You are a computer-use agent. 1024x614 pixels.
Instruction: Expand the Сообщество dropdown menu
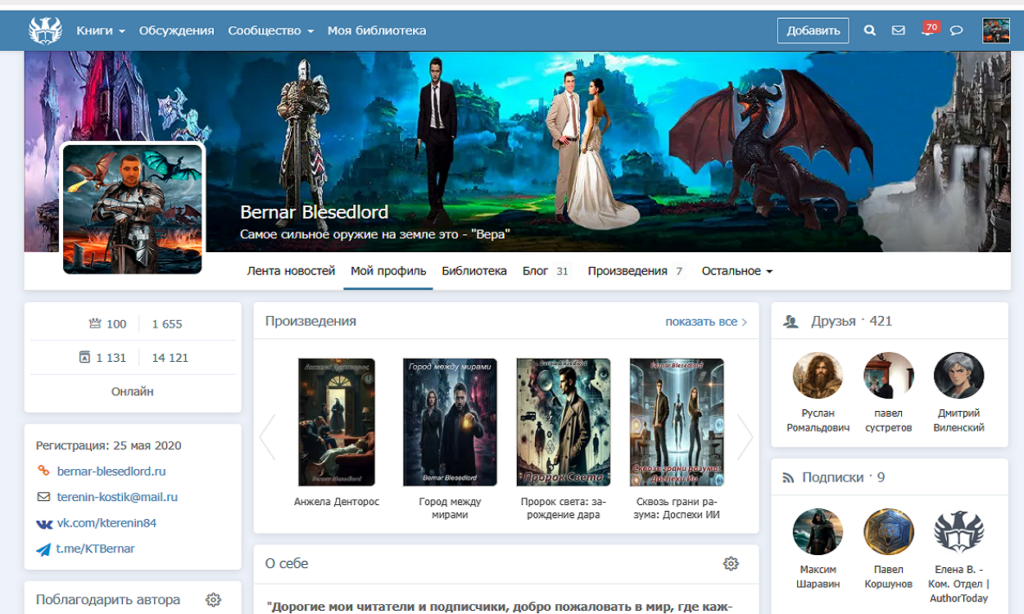point(270,31)
